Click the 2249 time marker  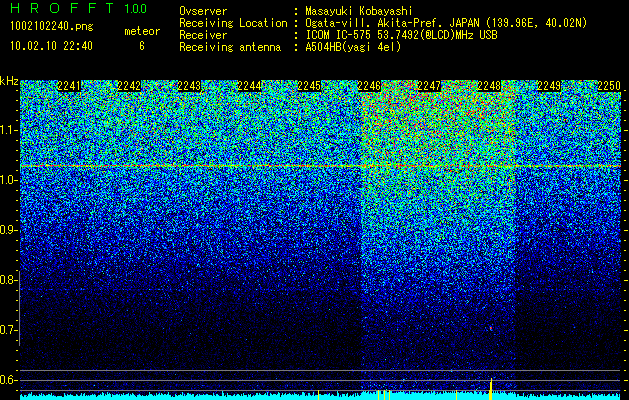(x=549, y=86)
